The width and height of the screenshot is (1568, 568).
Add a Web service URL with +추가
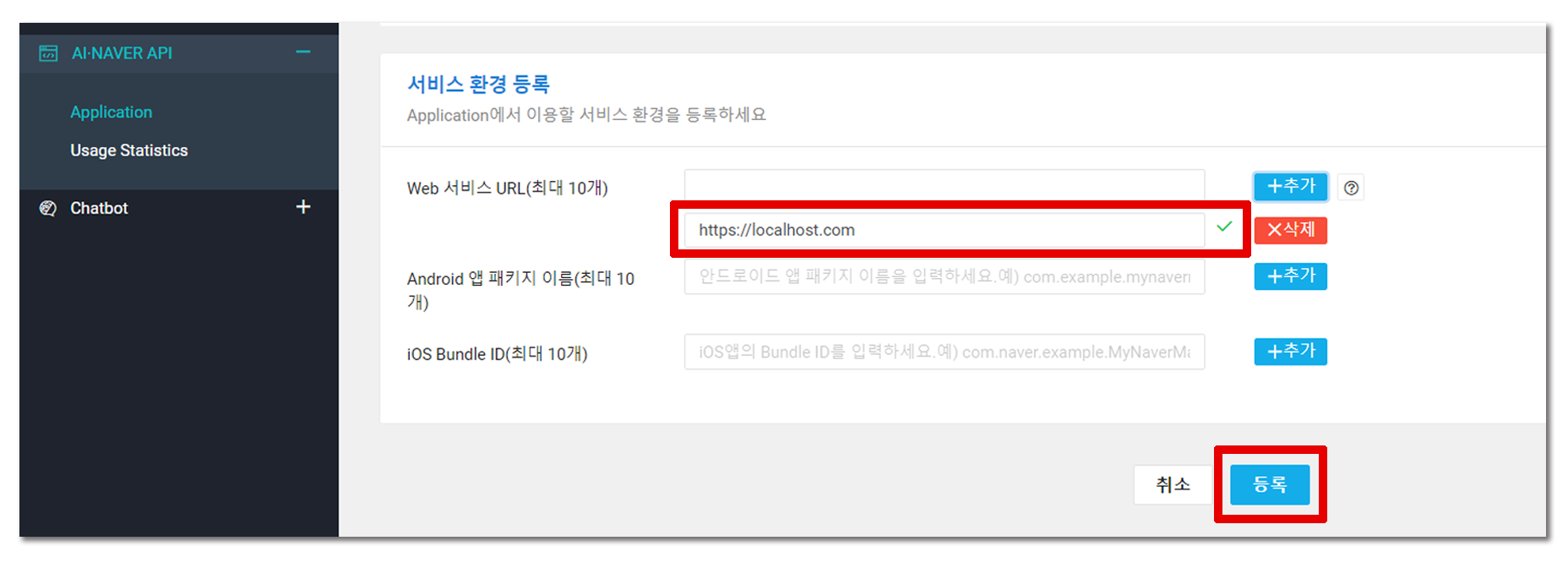pyautogui.click(x=1290, y=186)
